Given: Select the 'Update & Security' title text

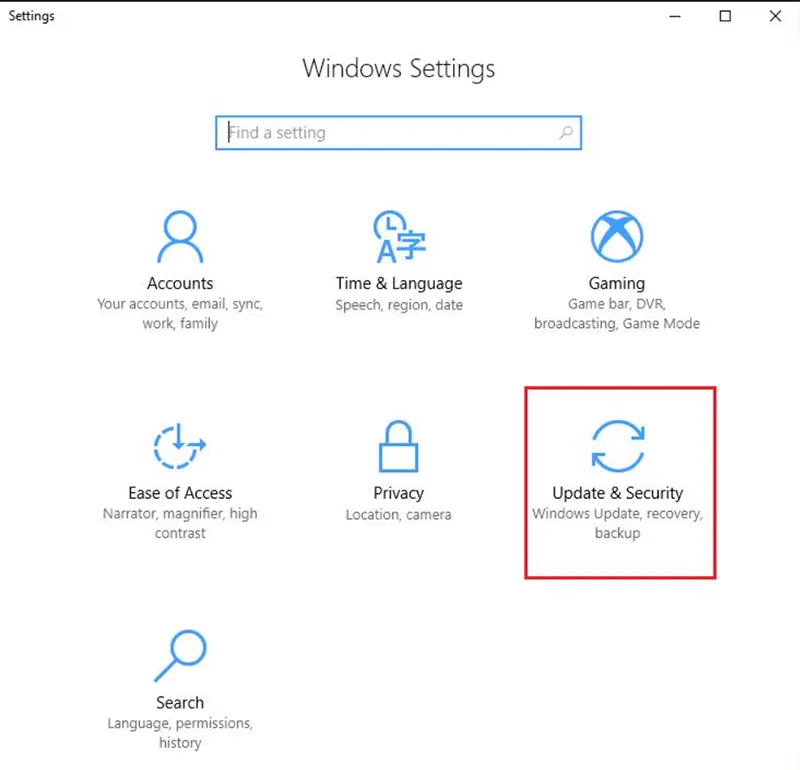Looking at the screenshot, I should point(617,493).
